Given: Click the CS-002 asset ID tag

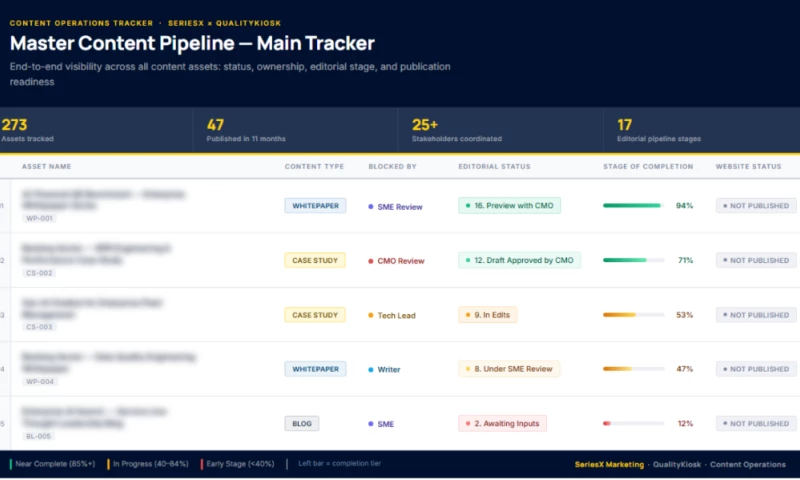Looking at the screenshot, I should click(x=39, y=273).
